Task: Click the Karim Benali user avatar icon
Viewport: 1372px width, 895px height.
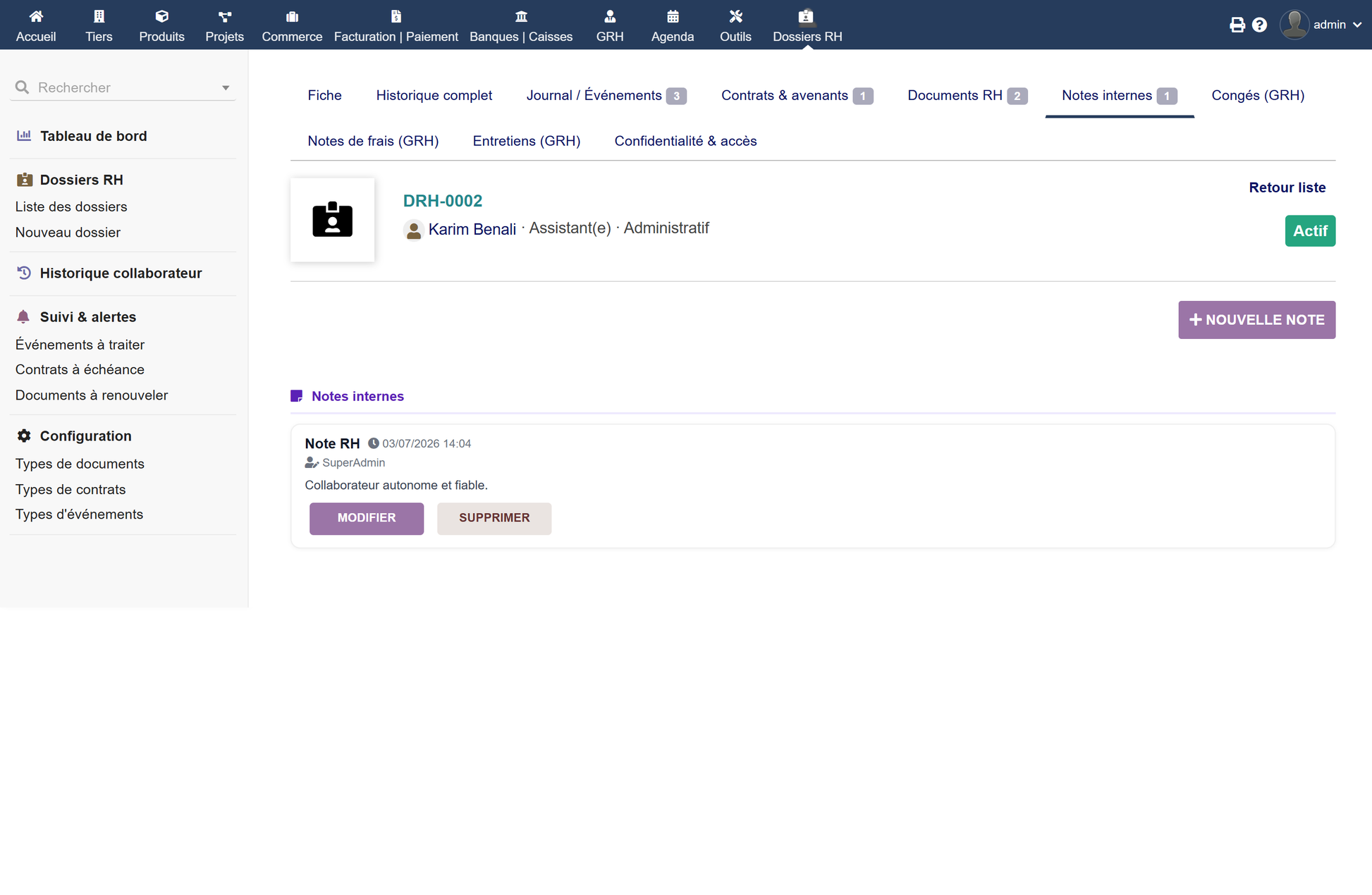Action: pyautogui.click(x=413, y=230)
